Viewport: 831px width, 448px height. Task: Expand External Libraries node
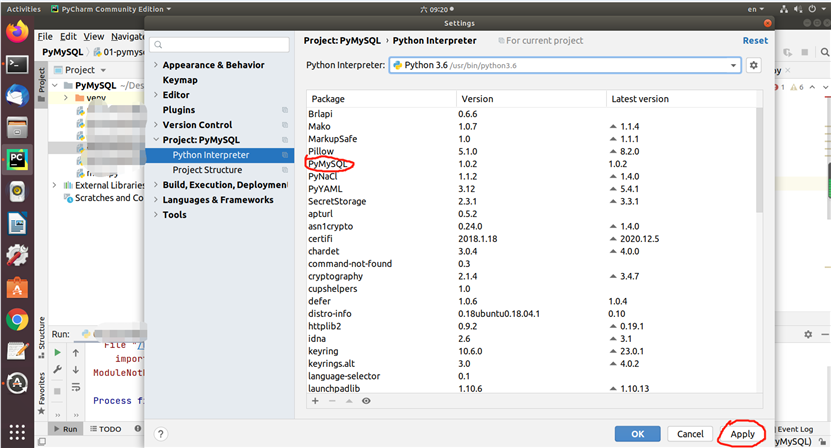coord(55,185)
